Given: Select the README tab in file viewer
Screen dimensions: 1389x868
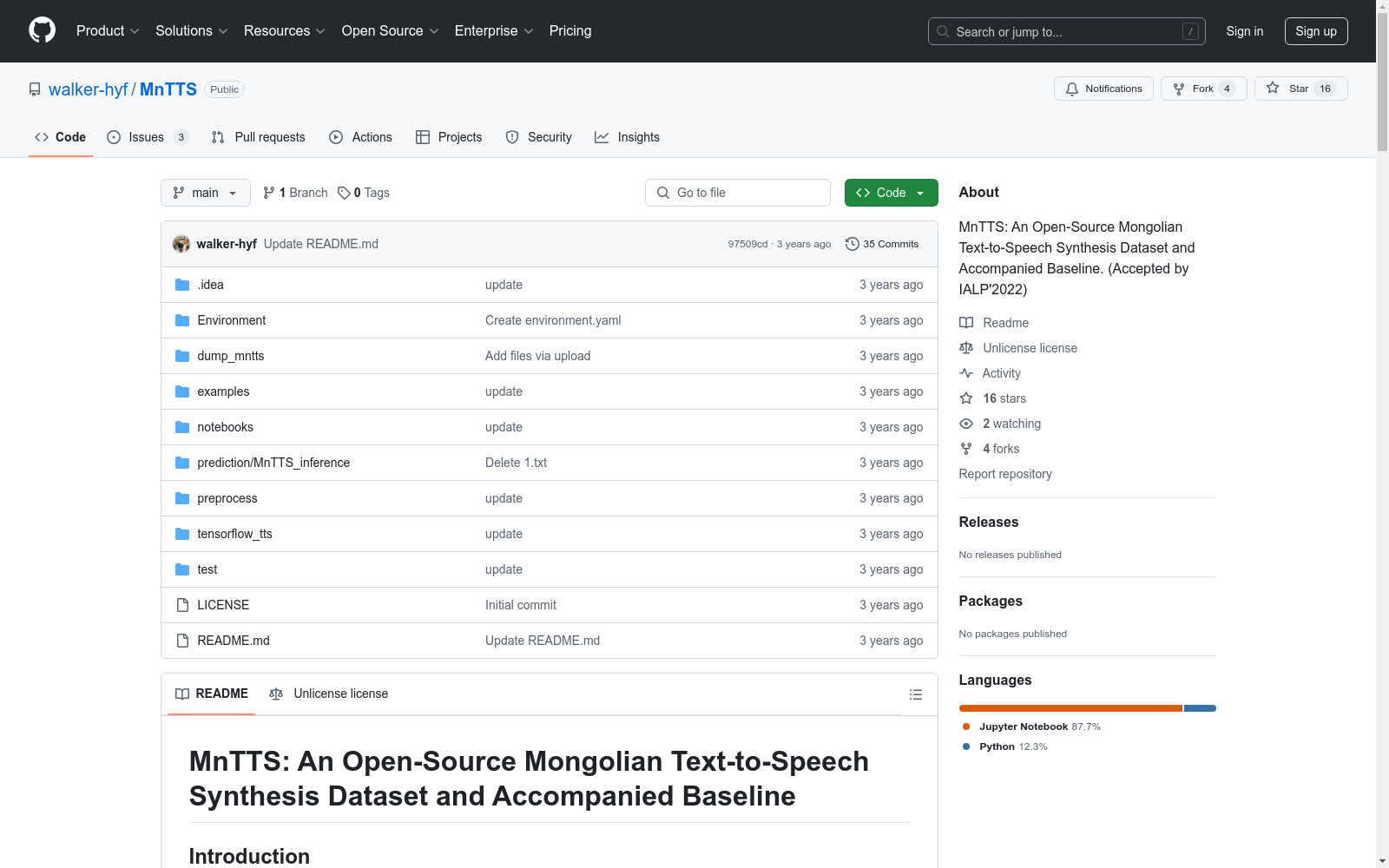Looking at the screenshot, I should [x=212, y=694].
